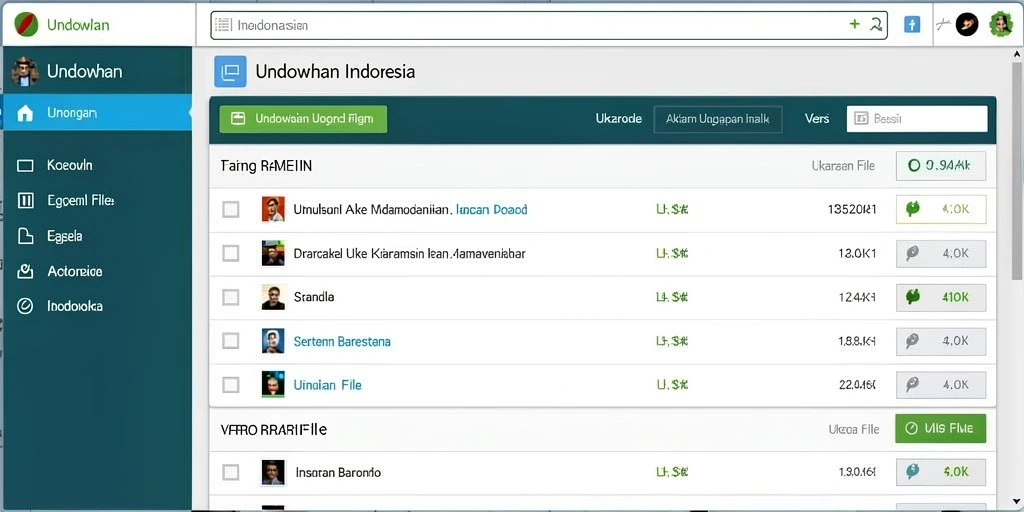Open the Uinoian File link
Image resolution: width=1024 pixels, height=512 pixels.
327,385
